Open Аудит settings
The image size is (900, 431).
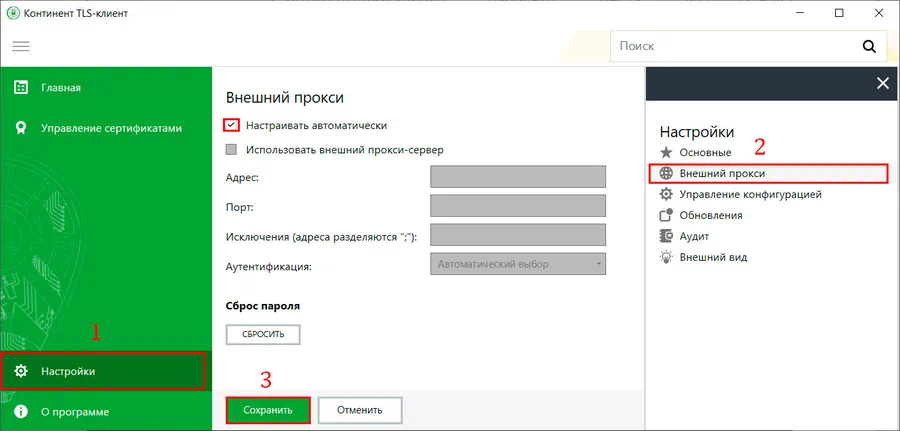[x=695, y=236]
